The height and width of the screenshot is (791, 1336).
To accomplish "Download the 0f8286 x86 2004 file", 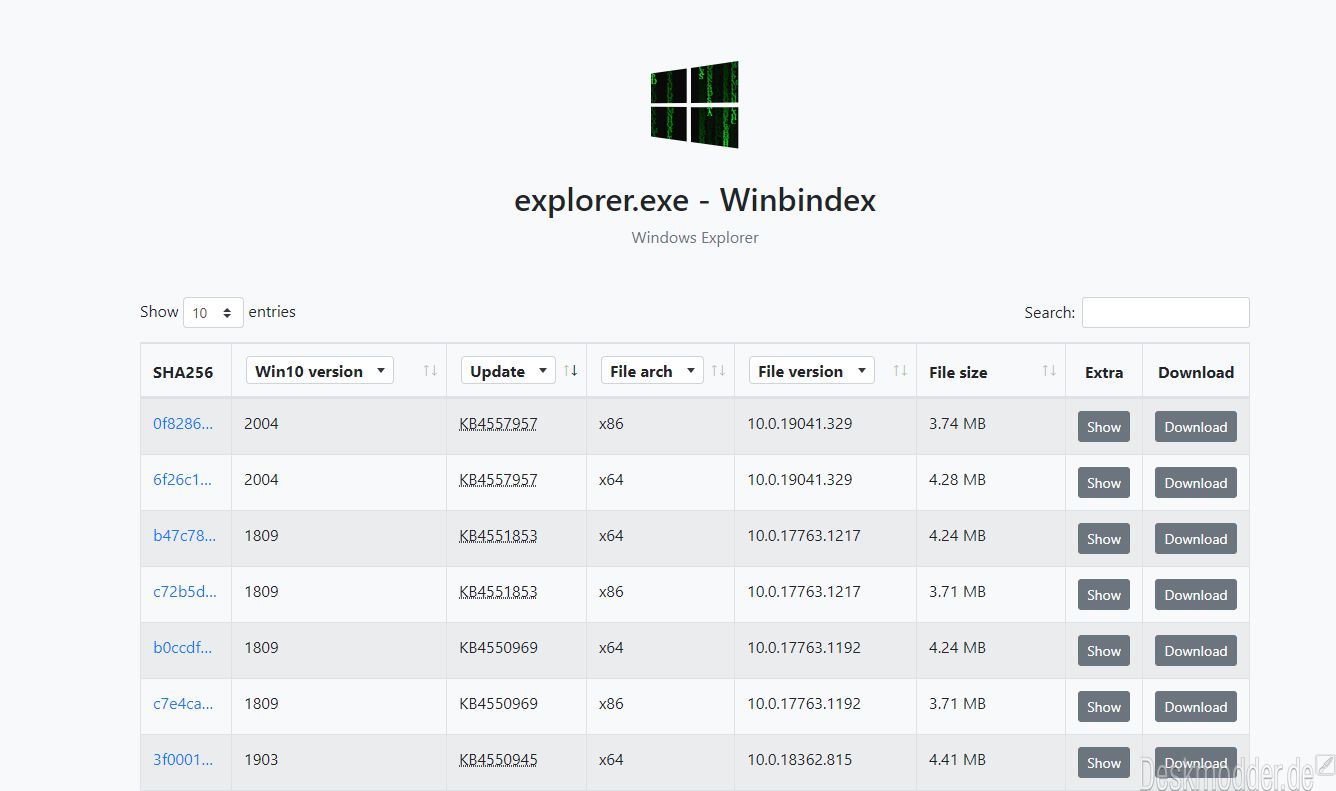I will tap(1196, 426).
